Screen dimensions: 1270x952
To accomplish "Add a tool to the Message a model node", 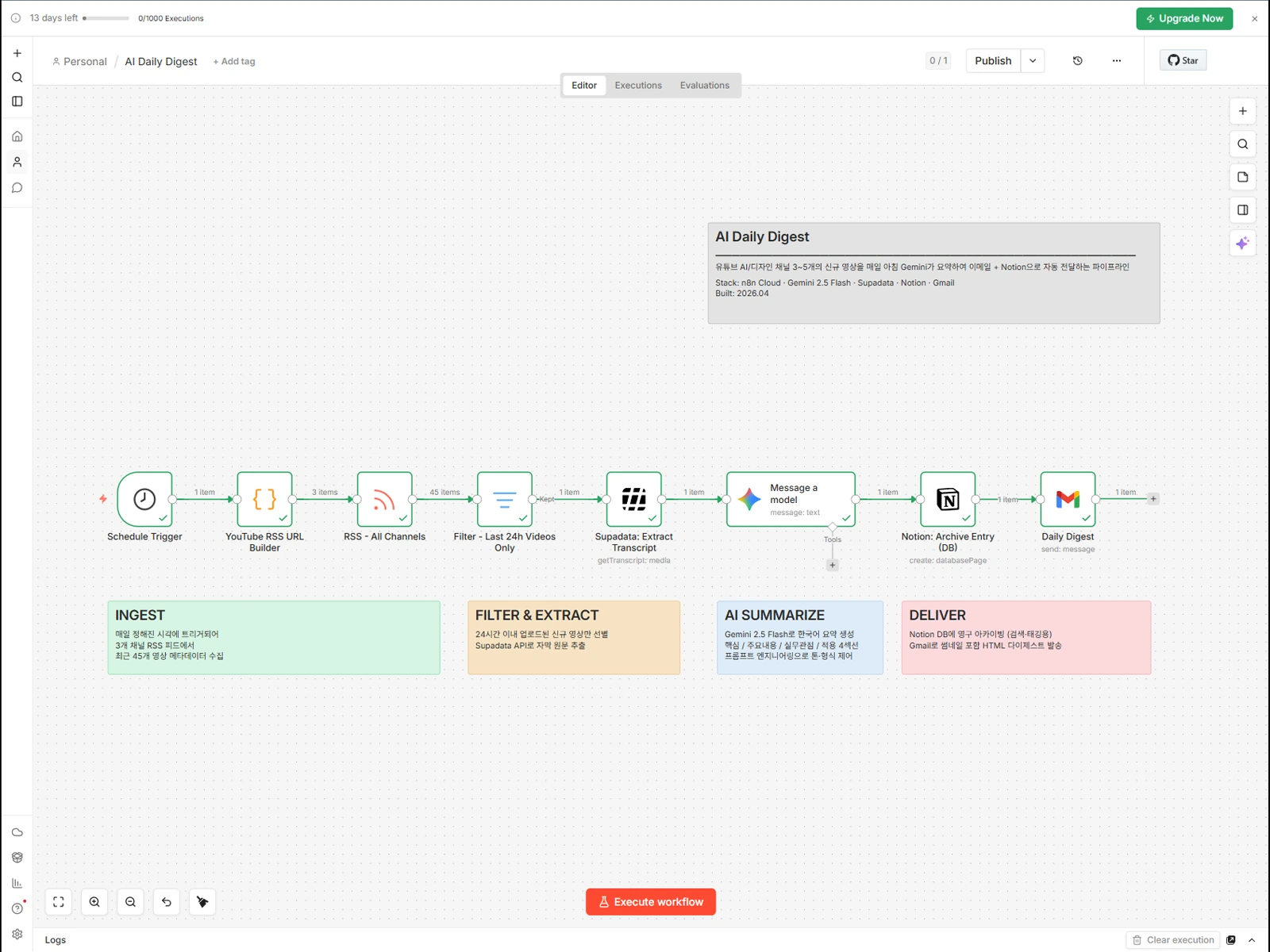I will click(833, 566).
